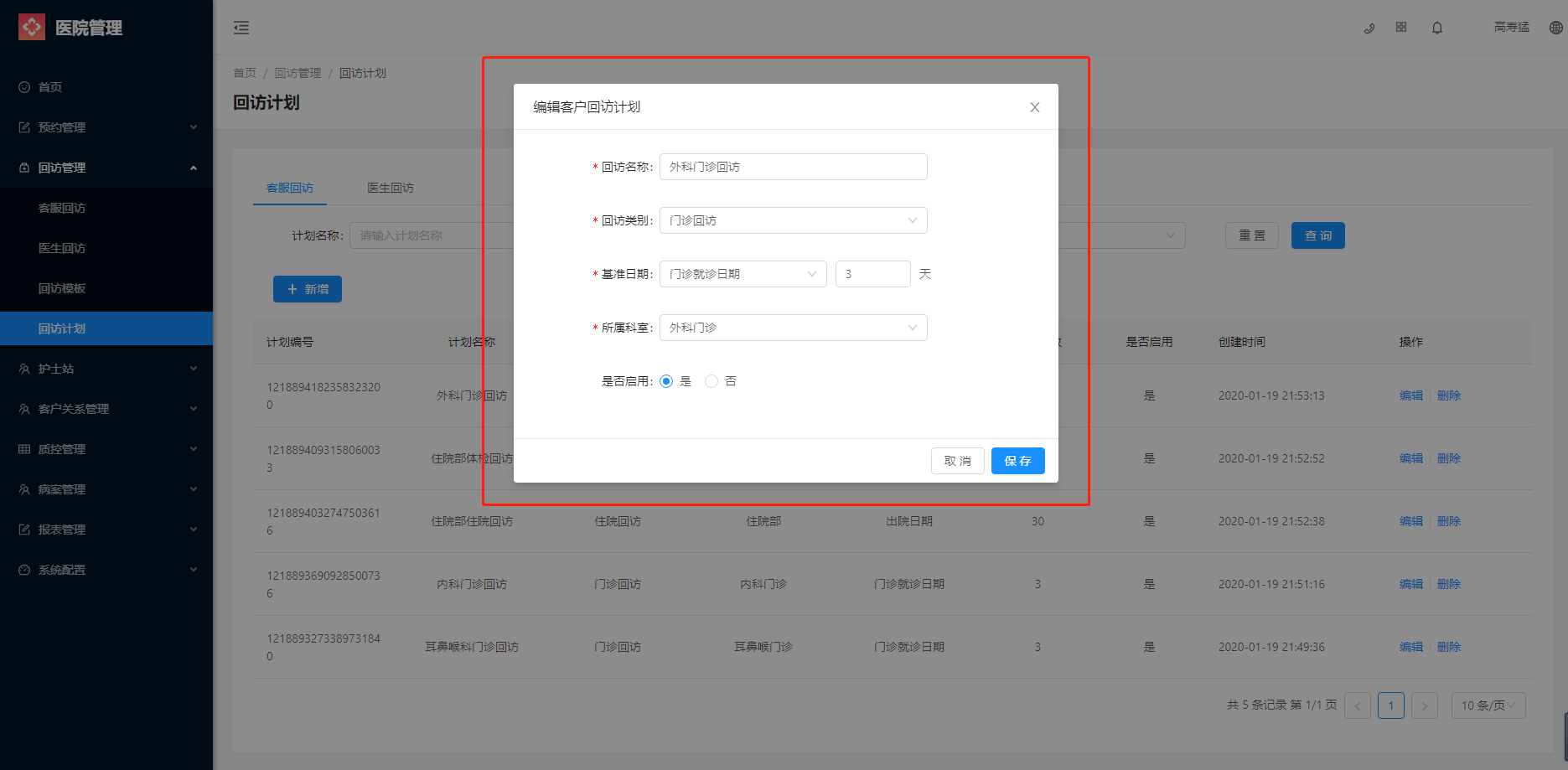Switch to the 医生回访 tab

point(391,188)
